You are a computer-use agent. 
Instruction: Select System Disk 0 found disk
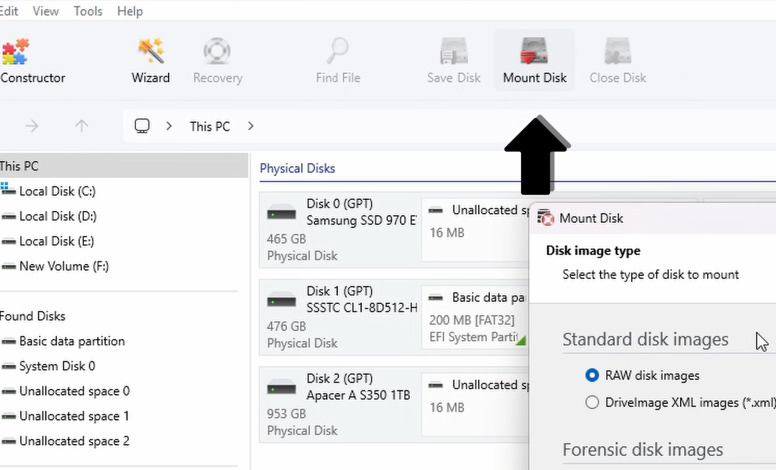pos(57,366)
